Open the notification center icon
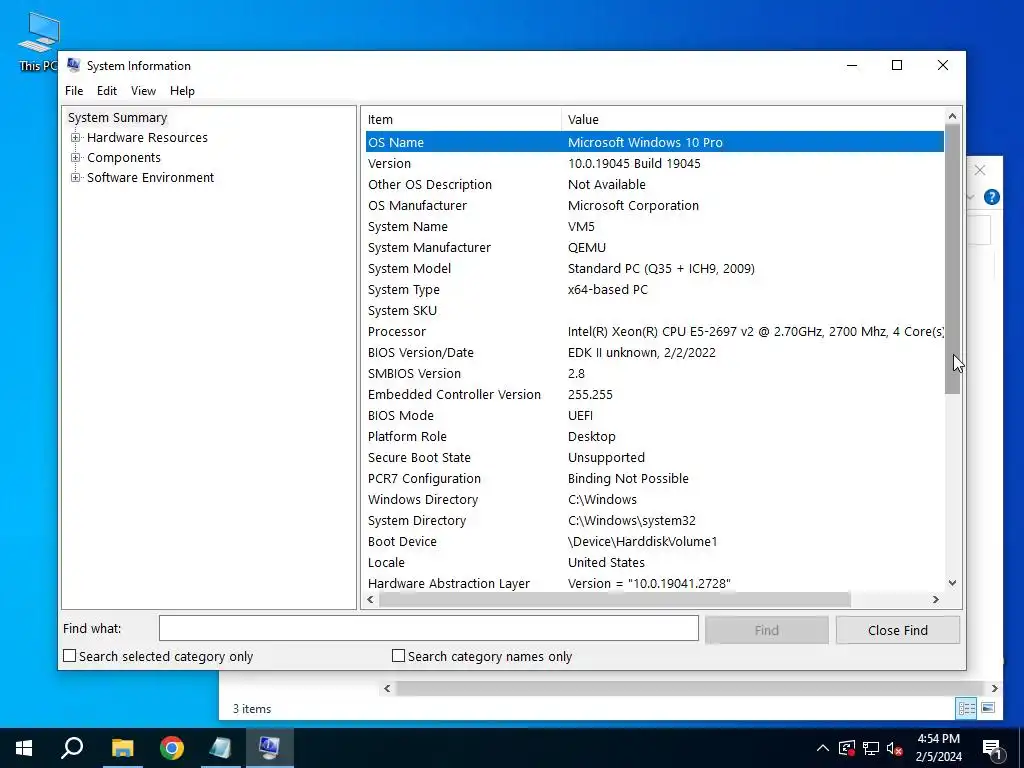1024x768 pixels. tap(993, 748)
